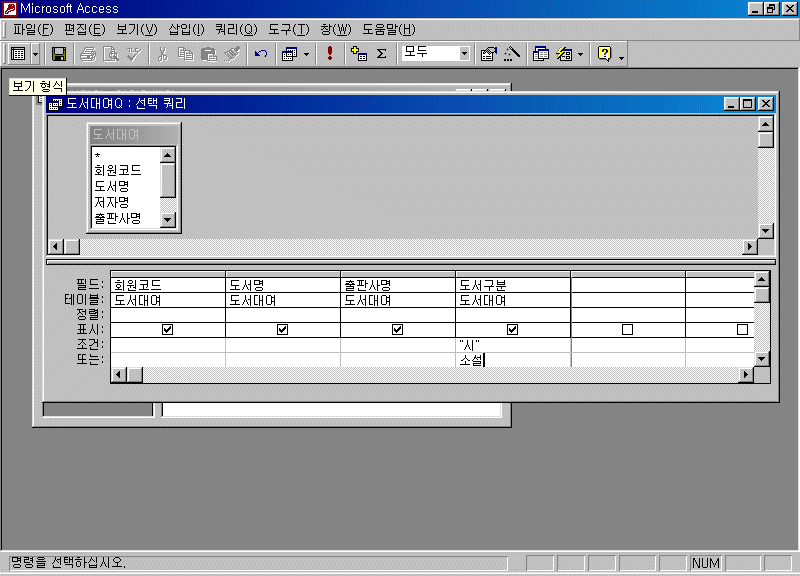
Task: Click the Database Window icon
Action: click(541, 54)
